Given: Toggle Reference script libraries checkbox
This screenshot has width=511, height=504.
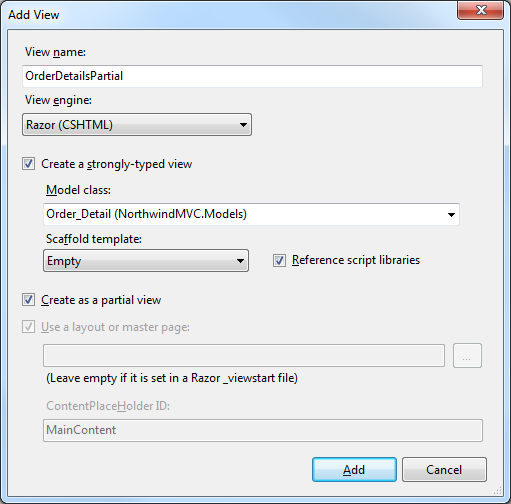Looking at the screenshot, I should click(x=279, y=260).
